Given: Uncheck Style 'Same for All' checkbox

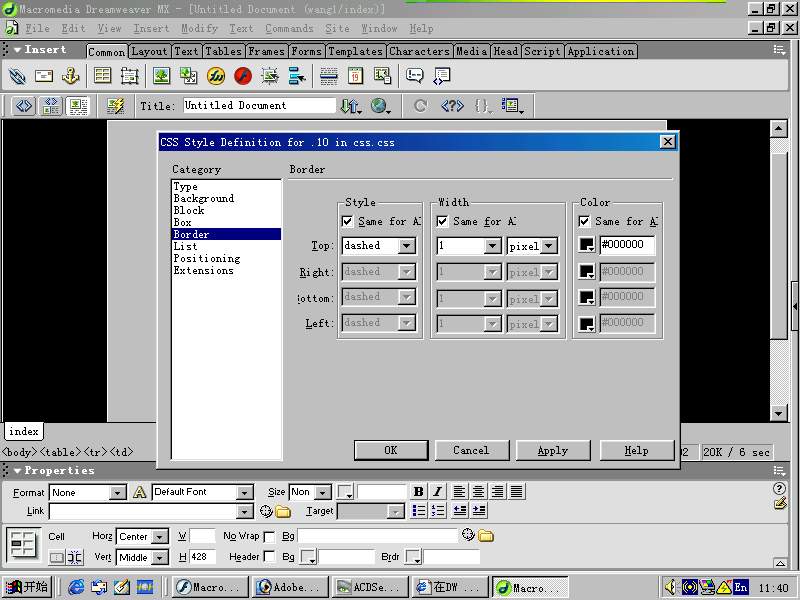Looking at the screenshot, I should click(348, 222).
